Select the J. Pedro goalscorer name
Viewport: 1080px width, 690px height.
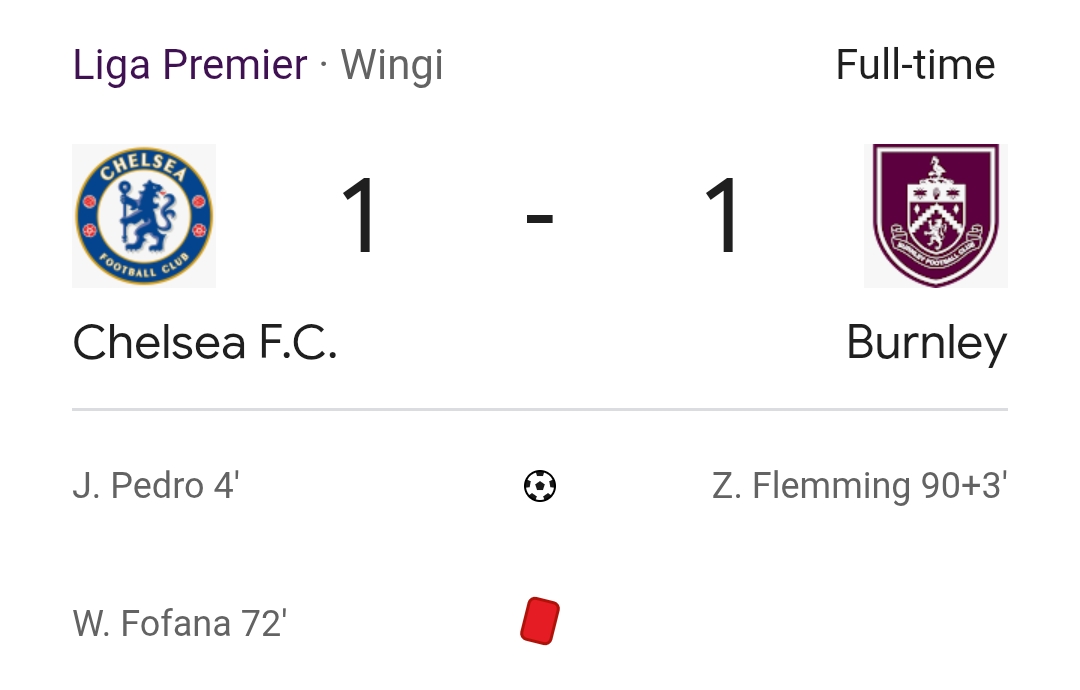138,486
